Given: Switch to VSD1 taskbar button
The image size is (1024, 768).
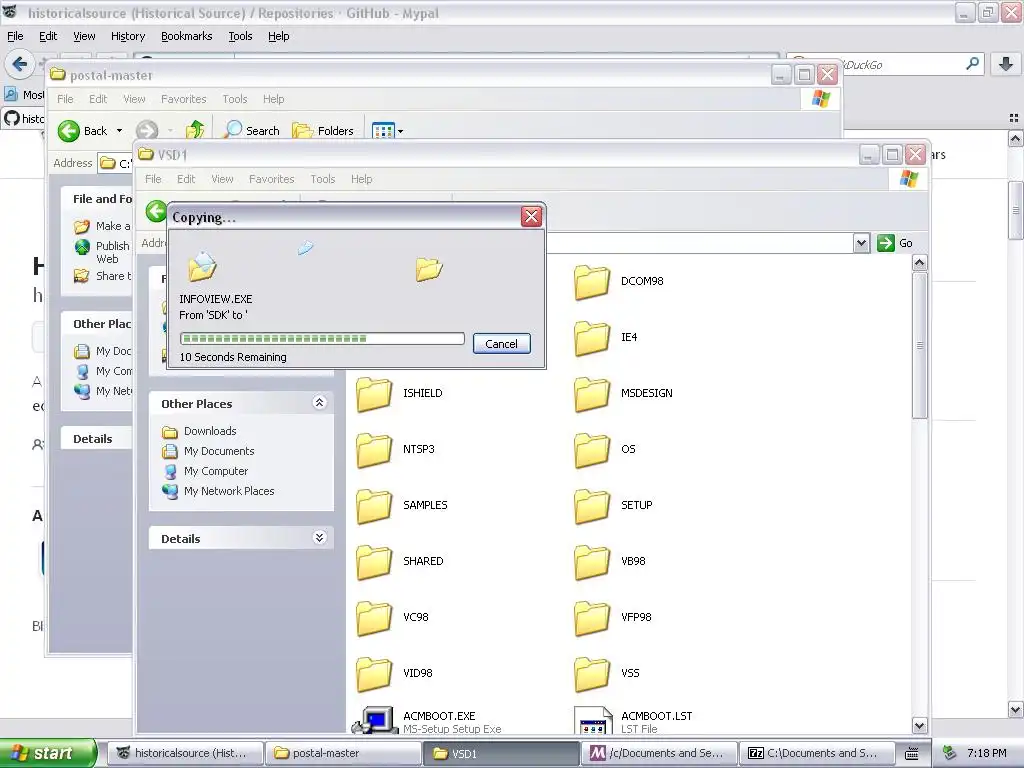Looking at the screenshot, I should point(502,753).
